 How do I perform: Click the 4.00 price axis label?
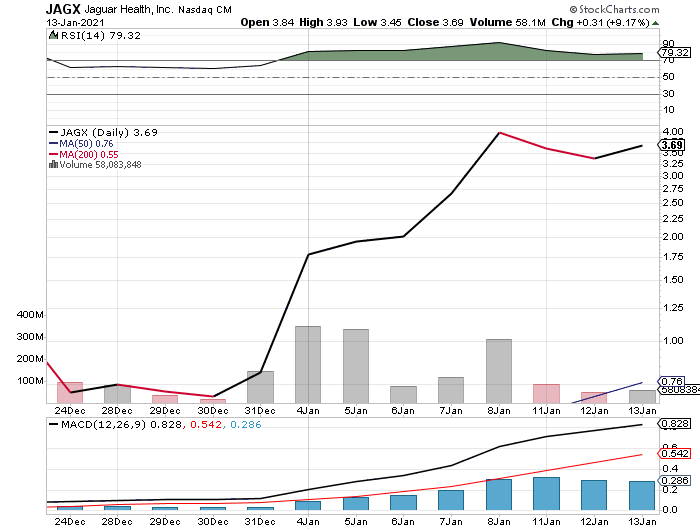(673, 132)
